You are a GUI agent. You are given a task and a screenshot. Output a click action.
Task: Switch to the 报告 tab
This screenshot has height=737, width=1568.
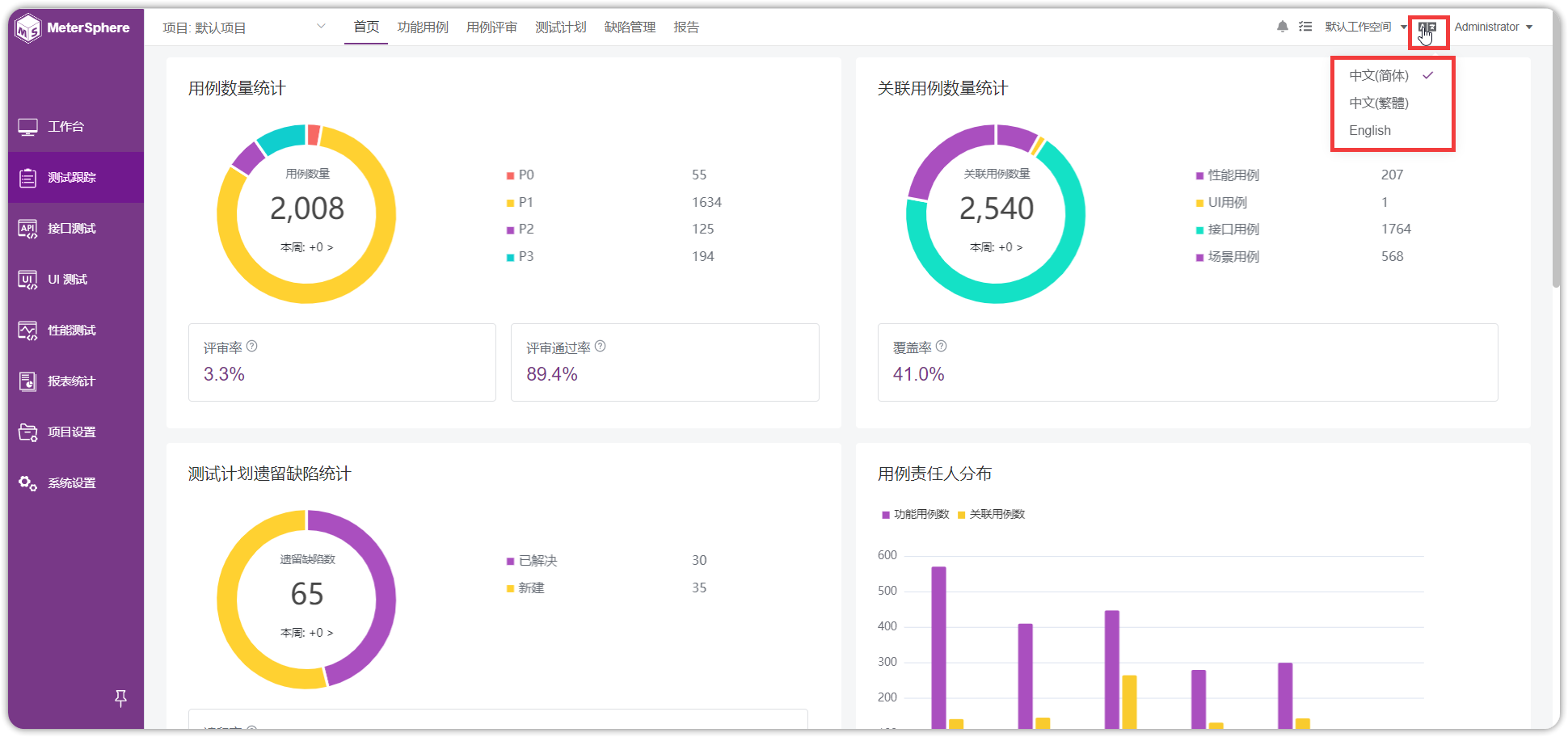686,27
